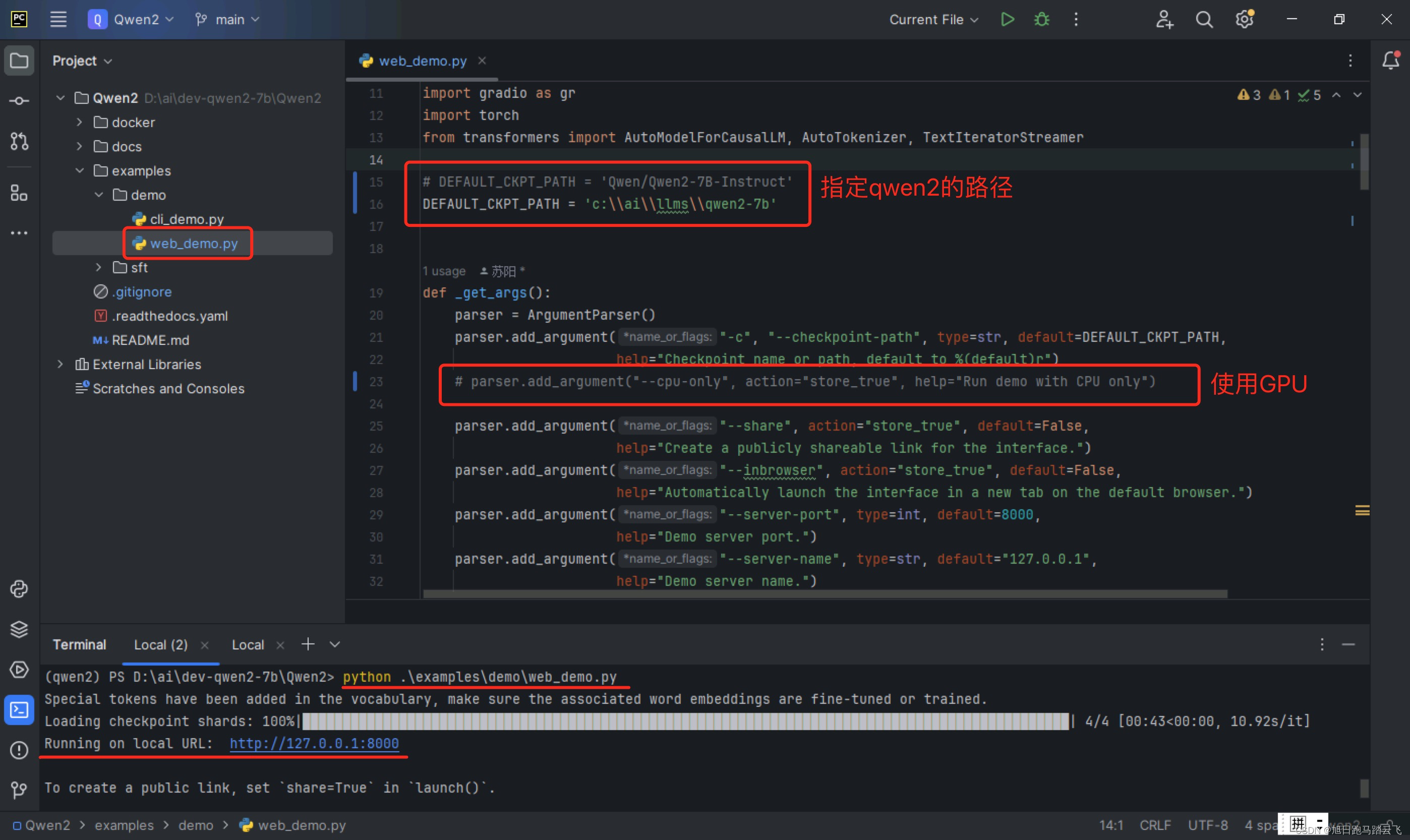
Task: Open the Python Console sidebar icon
Action: [19, 589]
